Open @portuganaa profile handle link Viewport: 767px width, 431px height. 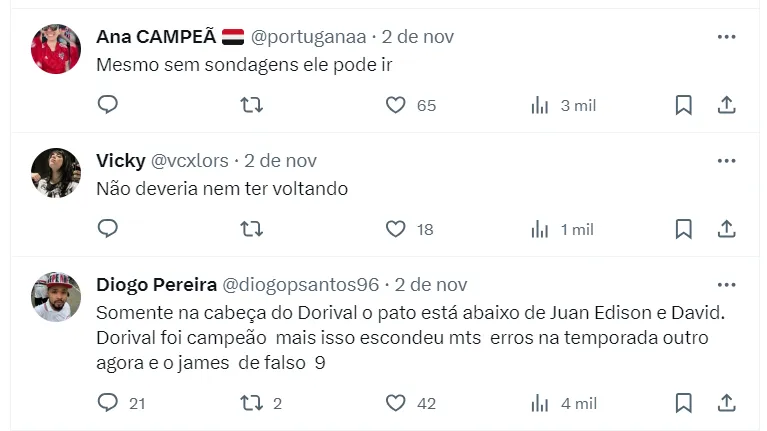(309, 37)
